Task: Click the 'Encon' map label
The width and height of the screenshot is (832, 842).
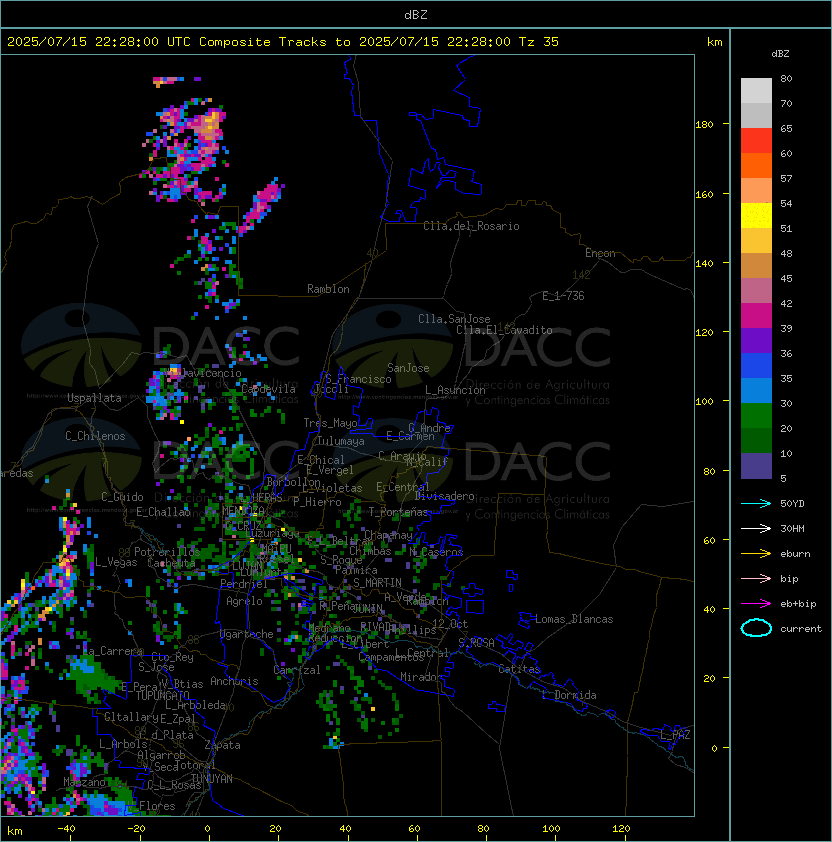Action: click(x=600, y=253)
